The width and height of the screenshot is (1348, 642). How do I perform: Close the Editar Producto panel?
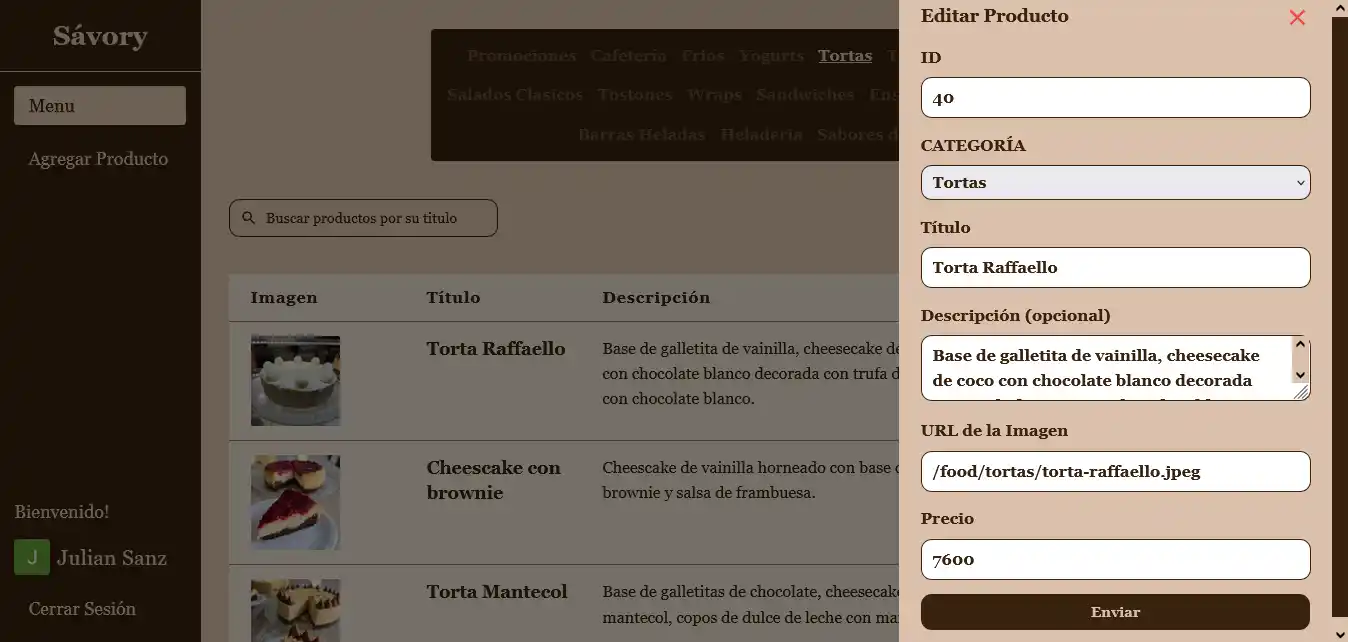[x=1297, y=17]
